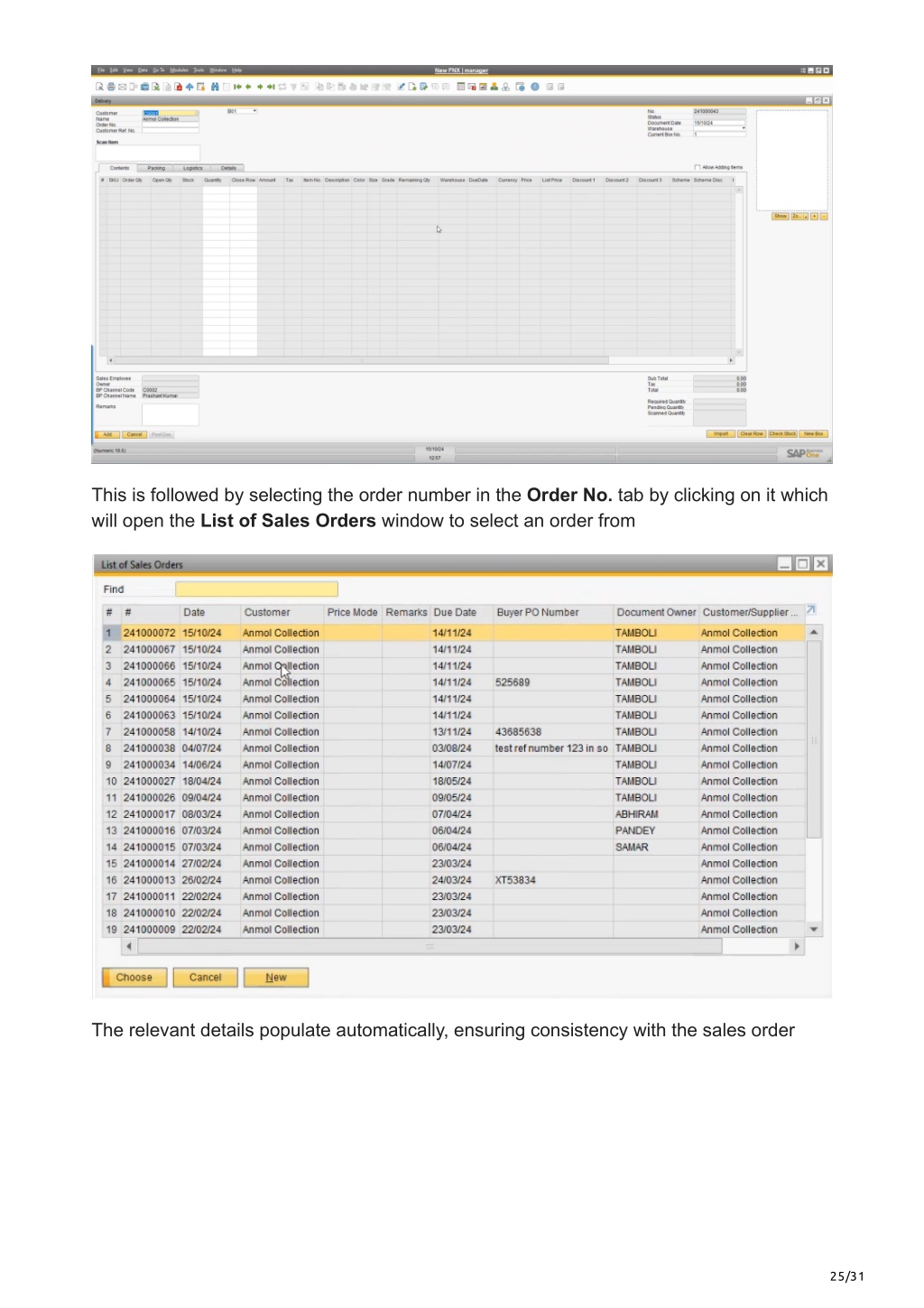Click the Show button under the image box
The width and height of the screenshot is (924, 1308).
(781, 217)
